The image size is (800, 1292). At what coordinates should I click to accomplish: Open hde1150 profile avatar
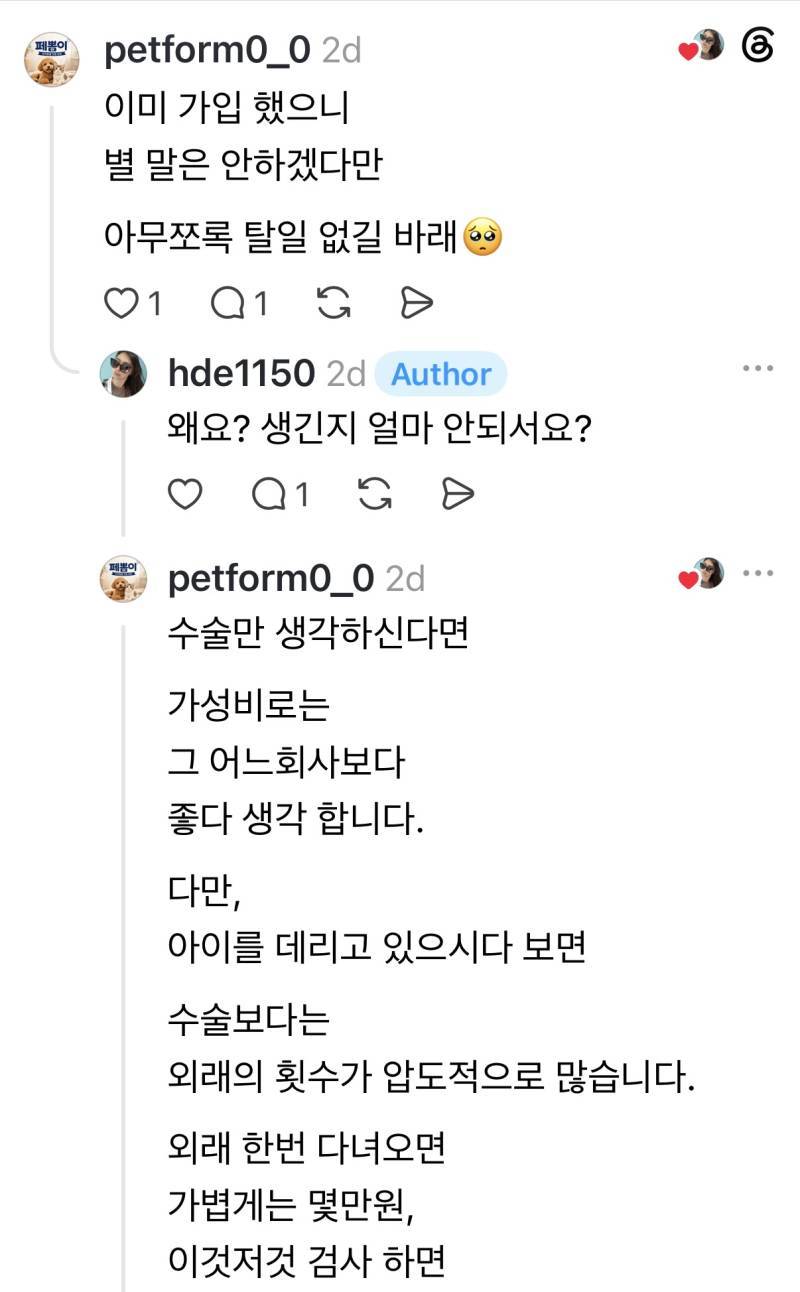124,374
